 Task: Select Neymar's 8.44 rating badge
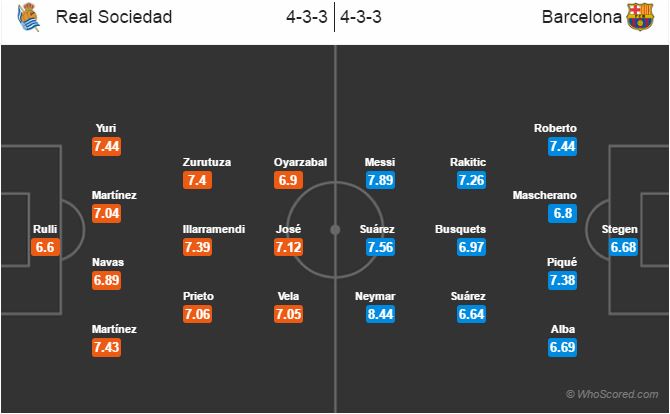click(380, 314)
